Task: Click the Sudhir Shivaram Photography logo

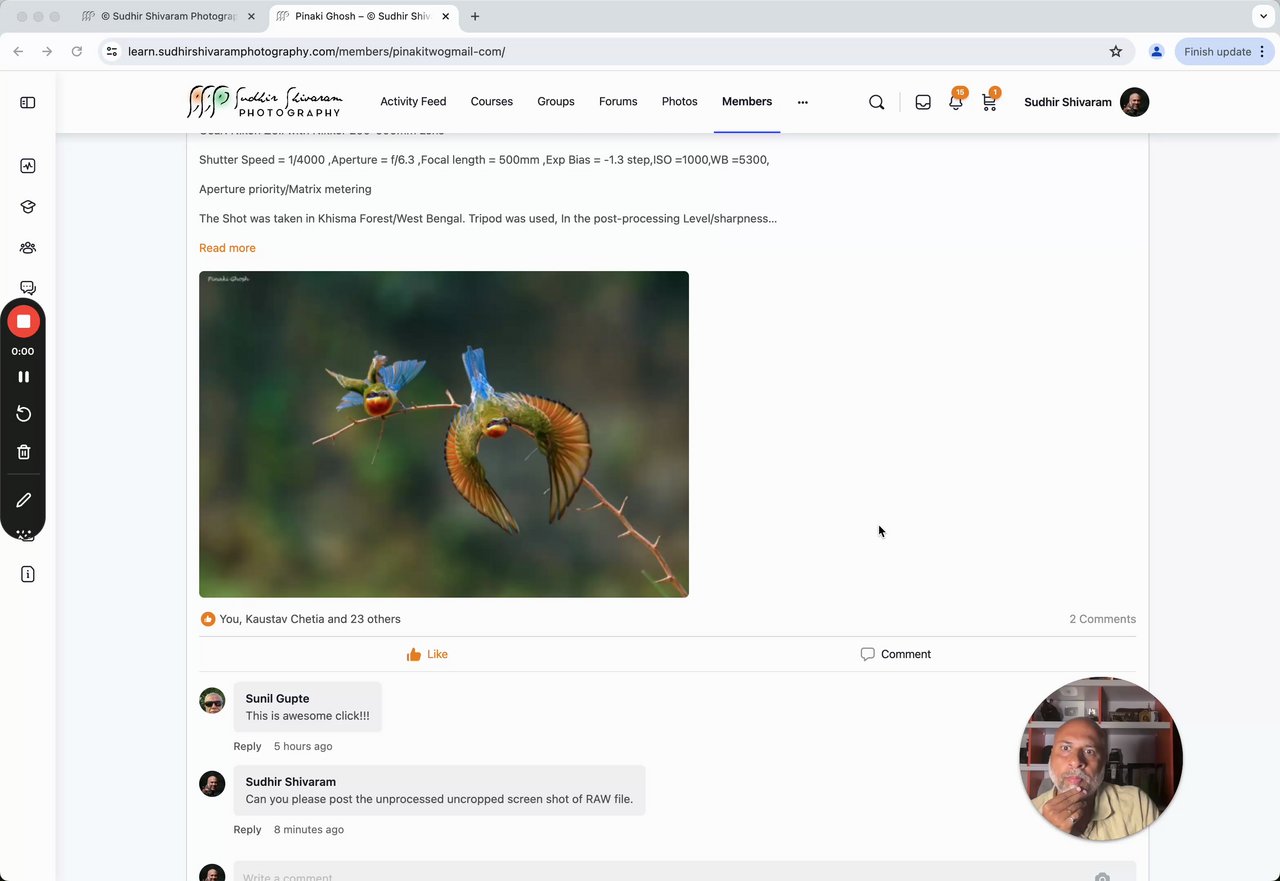Action: click(265, 102)
